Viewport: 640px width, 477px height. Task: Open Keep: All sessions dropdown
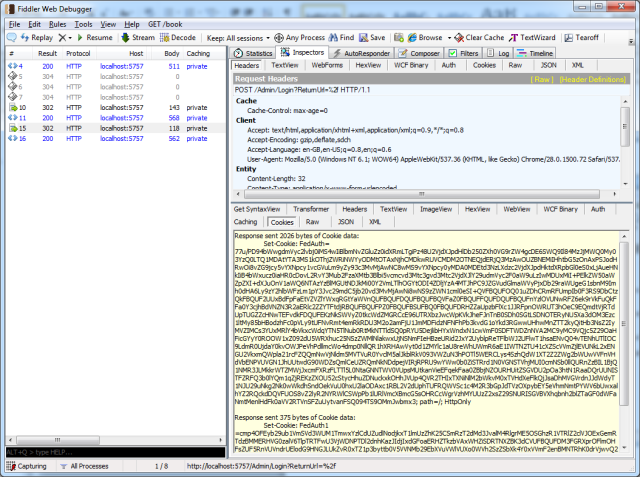238,38
